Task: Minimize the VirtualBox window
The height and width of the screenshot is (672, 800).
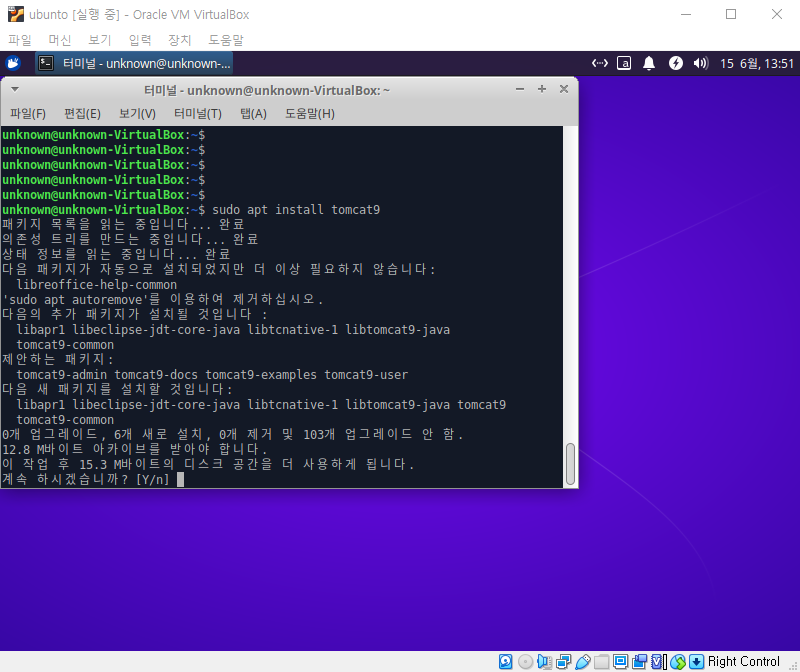Action: (x=686, y=14)
